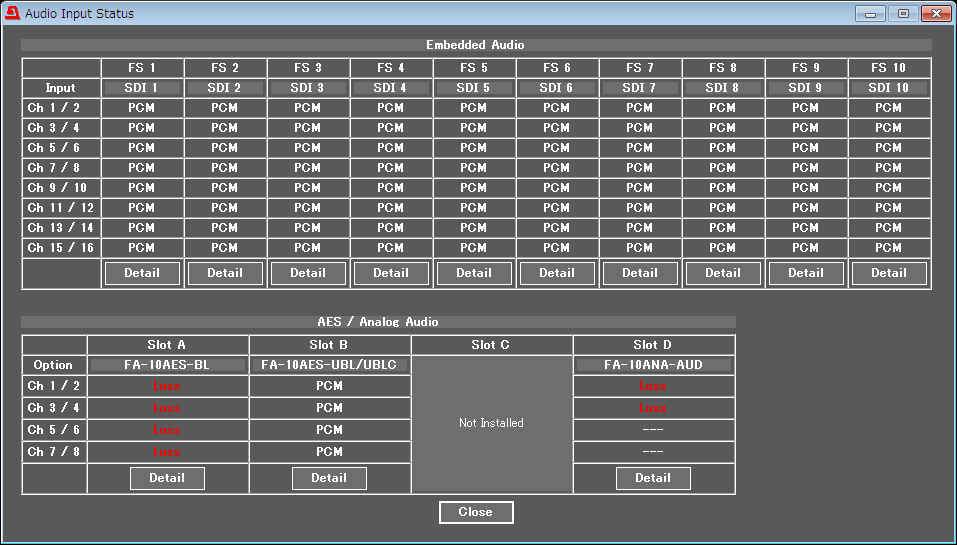
Task: Show Detail for Slot D analog audio
Action: coord(653,478)
